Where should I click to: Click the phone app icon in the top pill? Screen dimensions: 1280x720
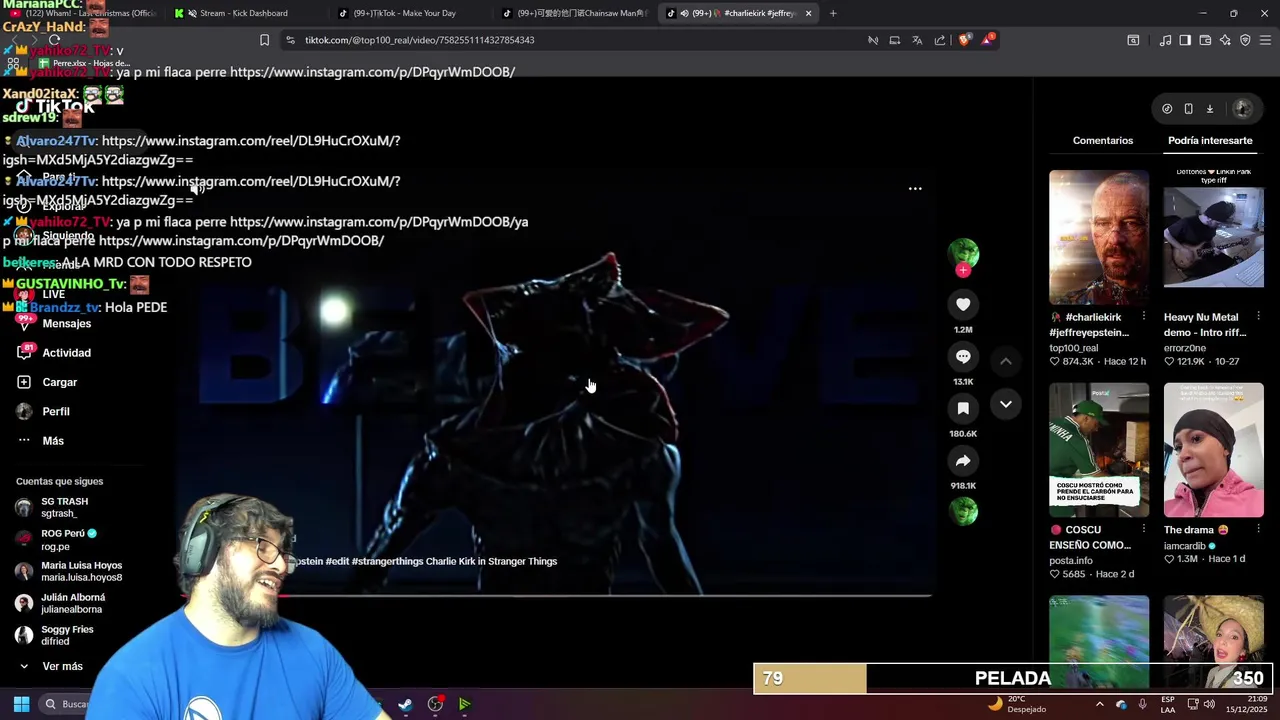coord(1188,109)
